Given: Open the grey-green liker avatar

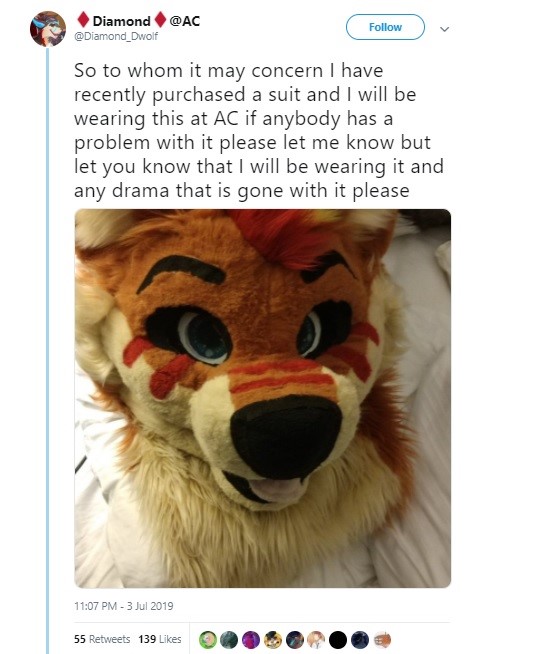Looking at the screenshot, I should pos(229,639).
